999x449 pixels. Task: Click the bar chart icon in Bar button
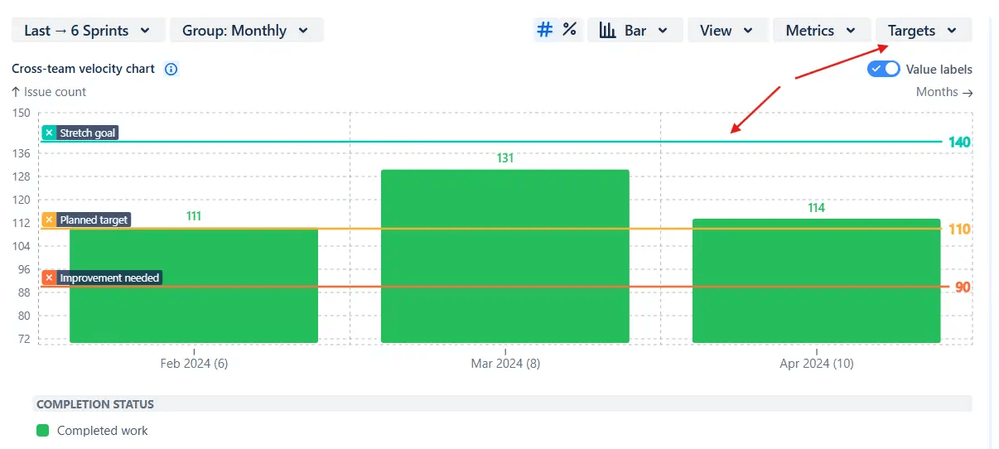[607, 30]
